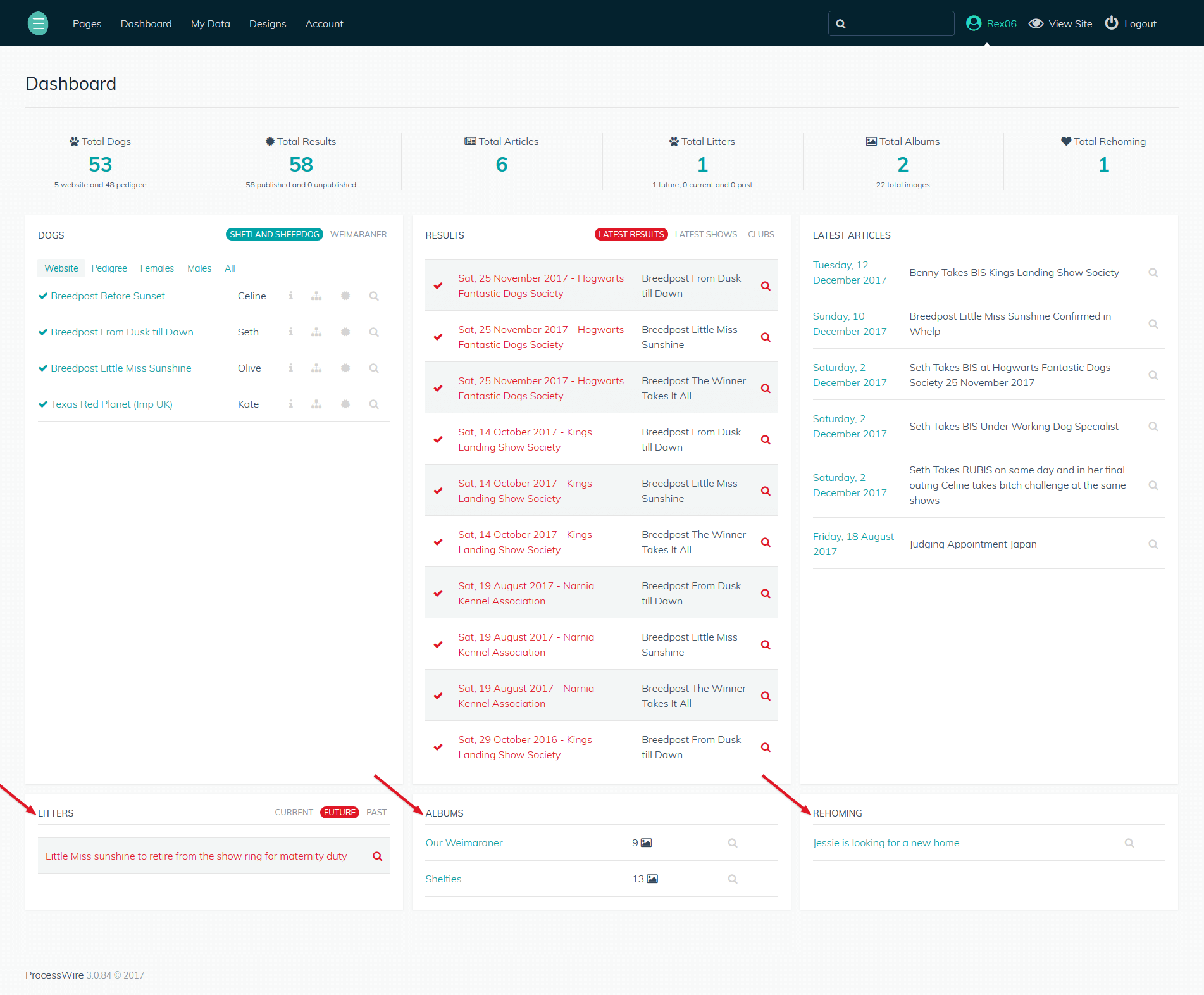
Task: Click info icon for Breedpost From Dusk till Dawn
Action: click(x=291, y=332)
